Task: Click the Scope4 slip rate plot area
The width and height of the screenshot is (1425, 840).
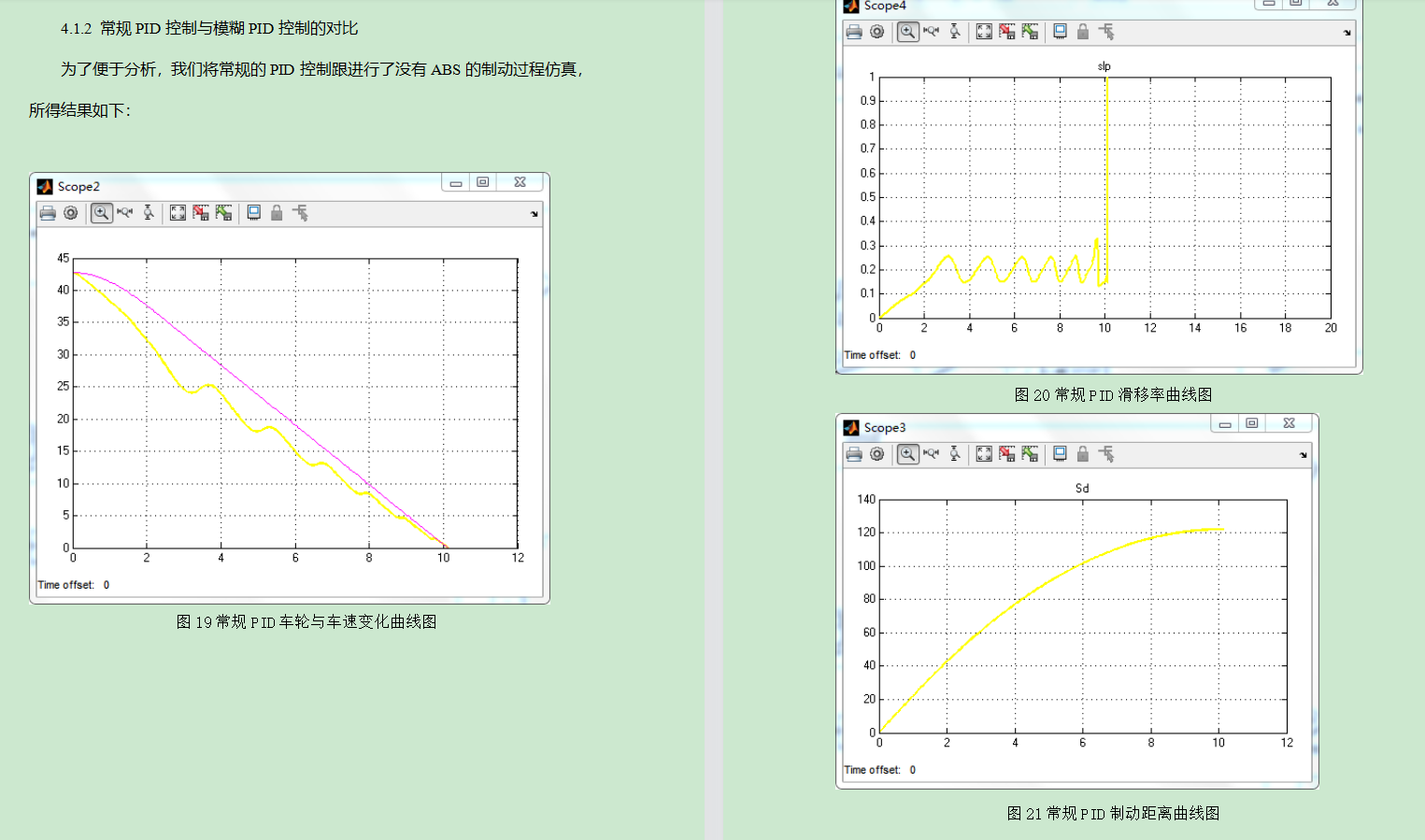Action: pyautogui.click(x=1104, y=197)
